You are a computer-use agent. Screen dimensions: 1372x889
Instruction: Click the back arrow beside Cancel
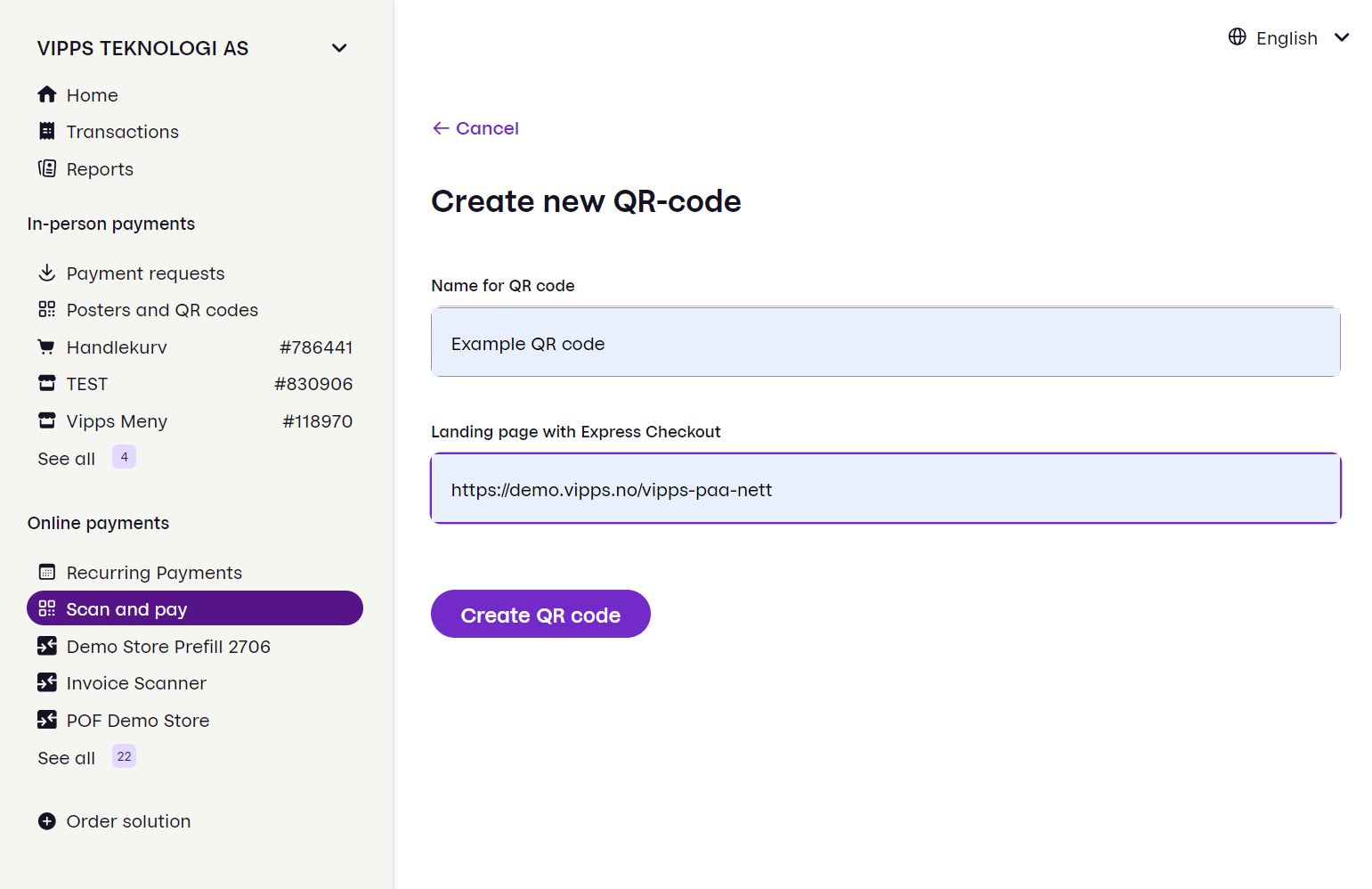(441, 128)
